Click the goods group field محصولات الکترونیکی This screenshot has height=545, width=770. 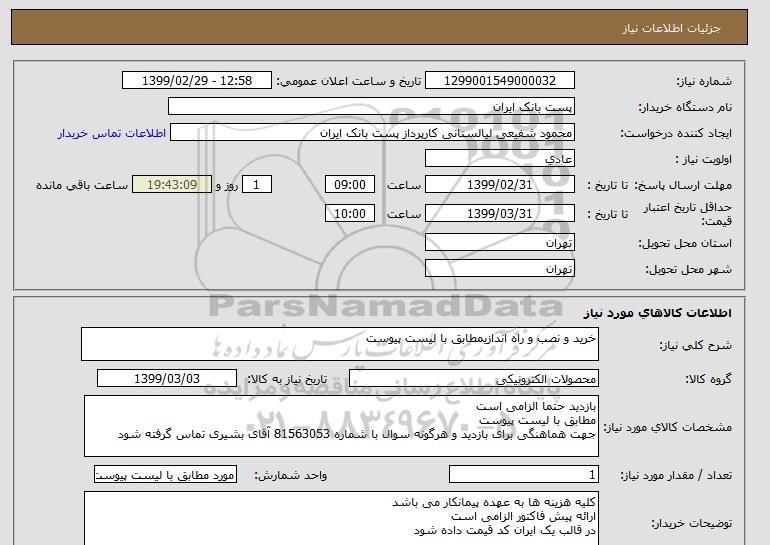[x=474, y=379]
